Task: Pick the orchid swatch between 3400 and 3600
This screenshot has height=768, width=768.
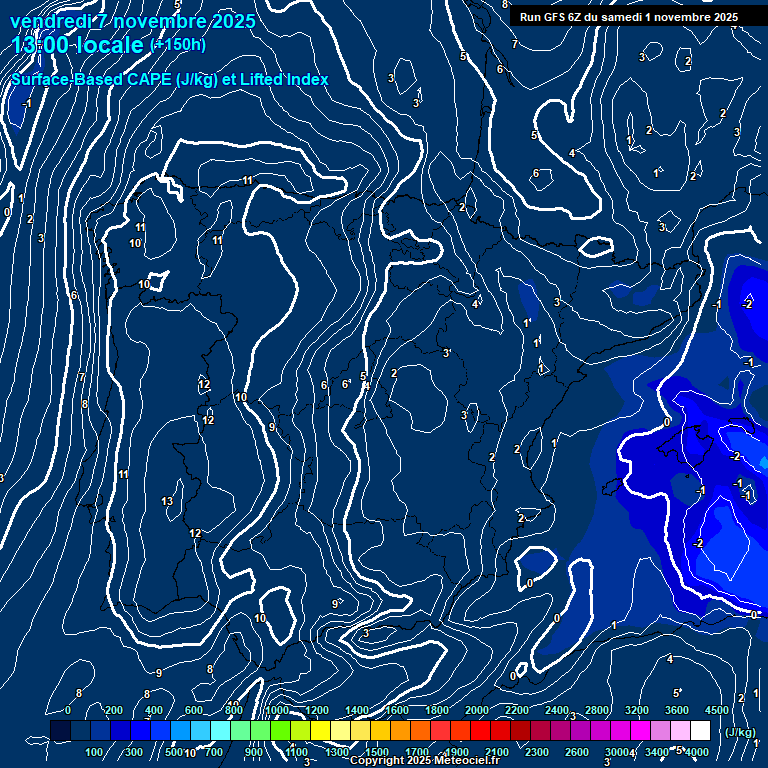Action: click(660, 730)
